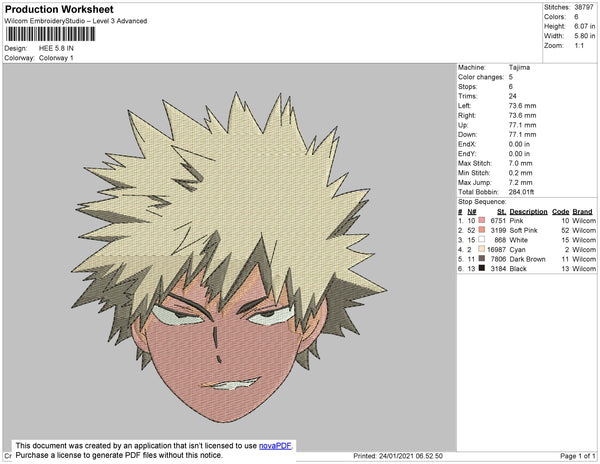Click the trims value '24'
600x464 pixels.
512,96
